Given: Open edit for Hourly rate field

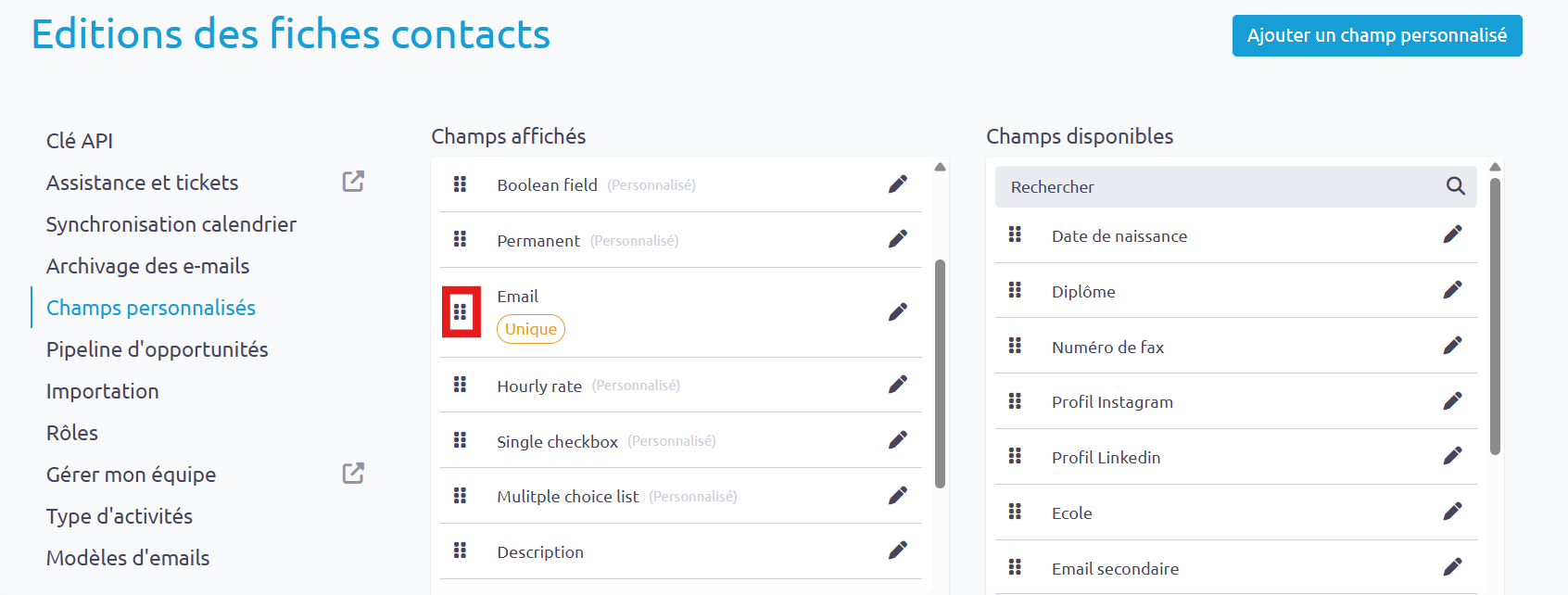Looking at the screenshot, I should (x=897, y=385).
